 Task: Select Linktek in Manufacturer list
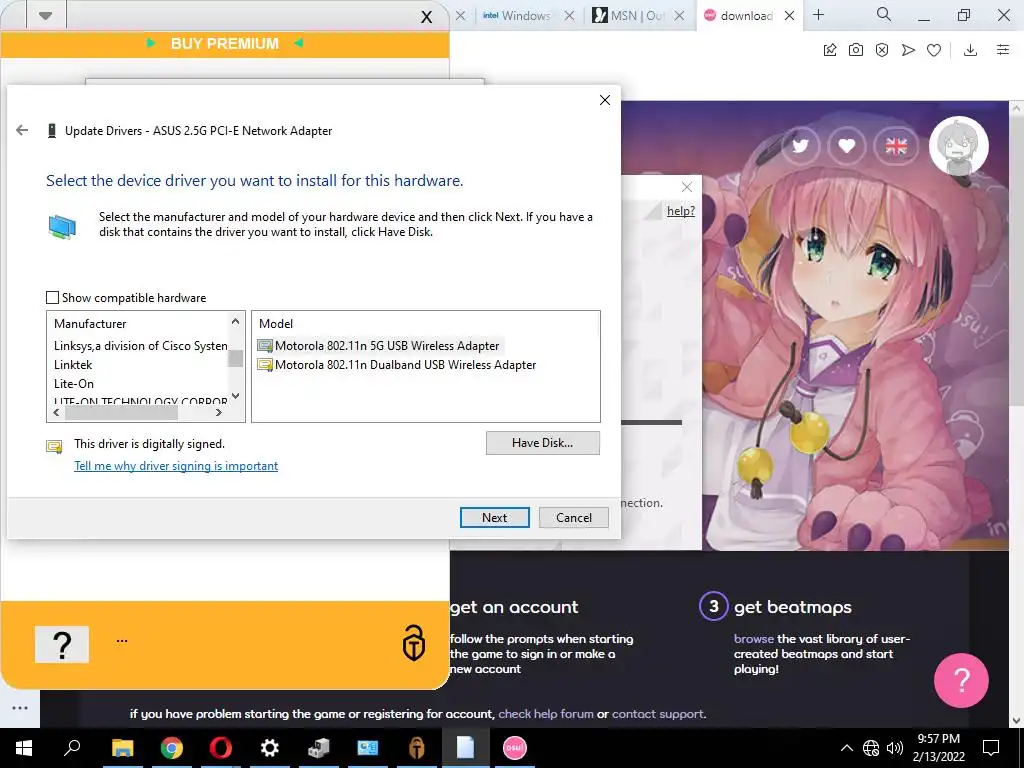click(x=73, y=364)
